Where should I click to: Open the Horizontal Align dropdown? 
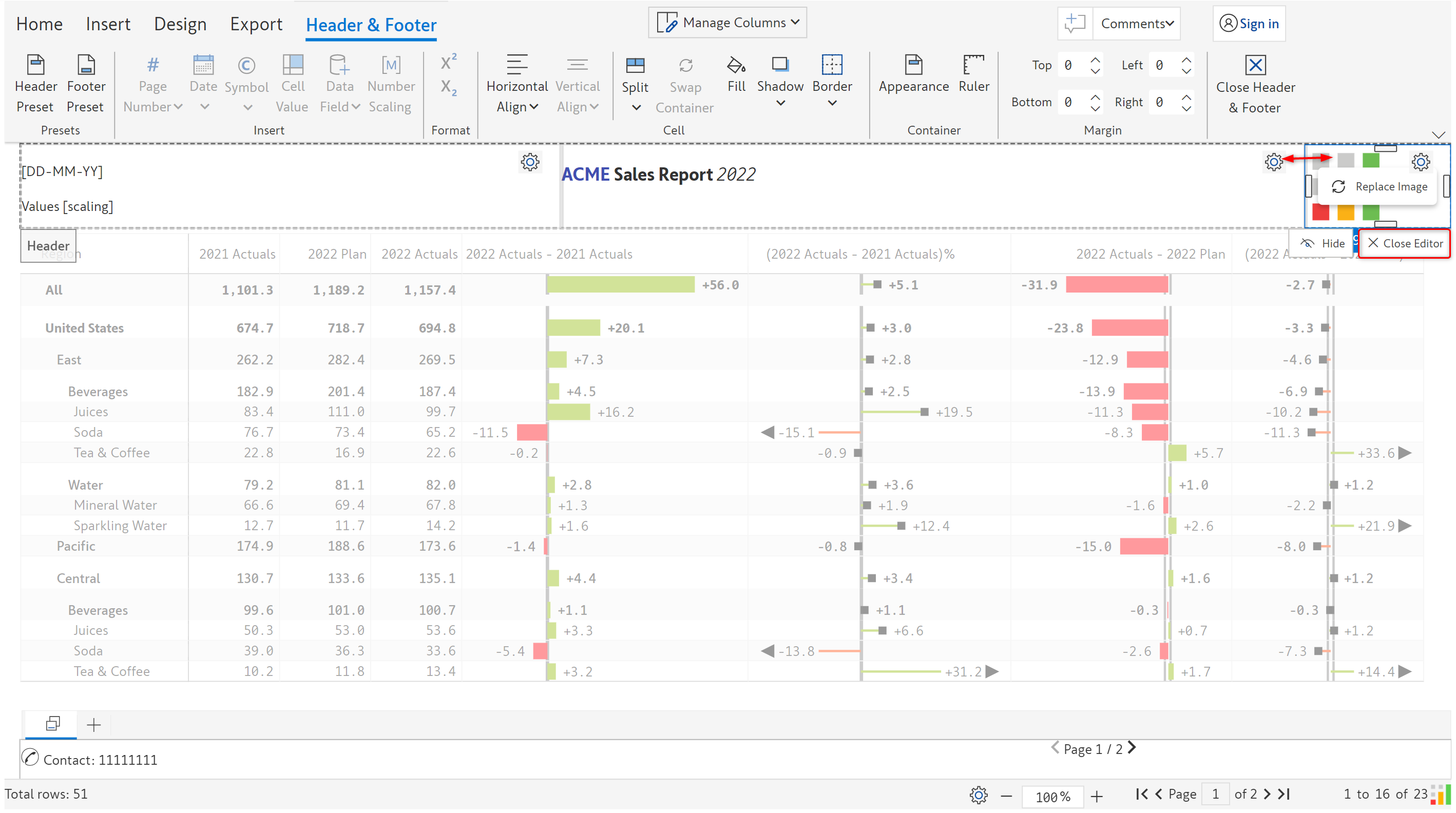point(516,107)
